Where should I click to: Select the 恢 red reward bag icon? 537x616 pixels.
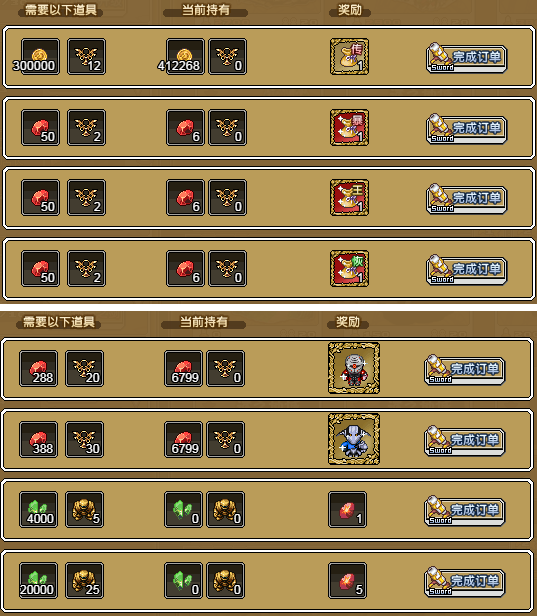pos(349,269)
